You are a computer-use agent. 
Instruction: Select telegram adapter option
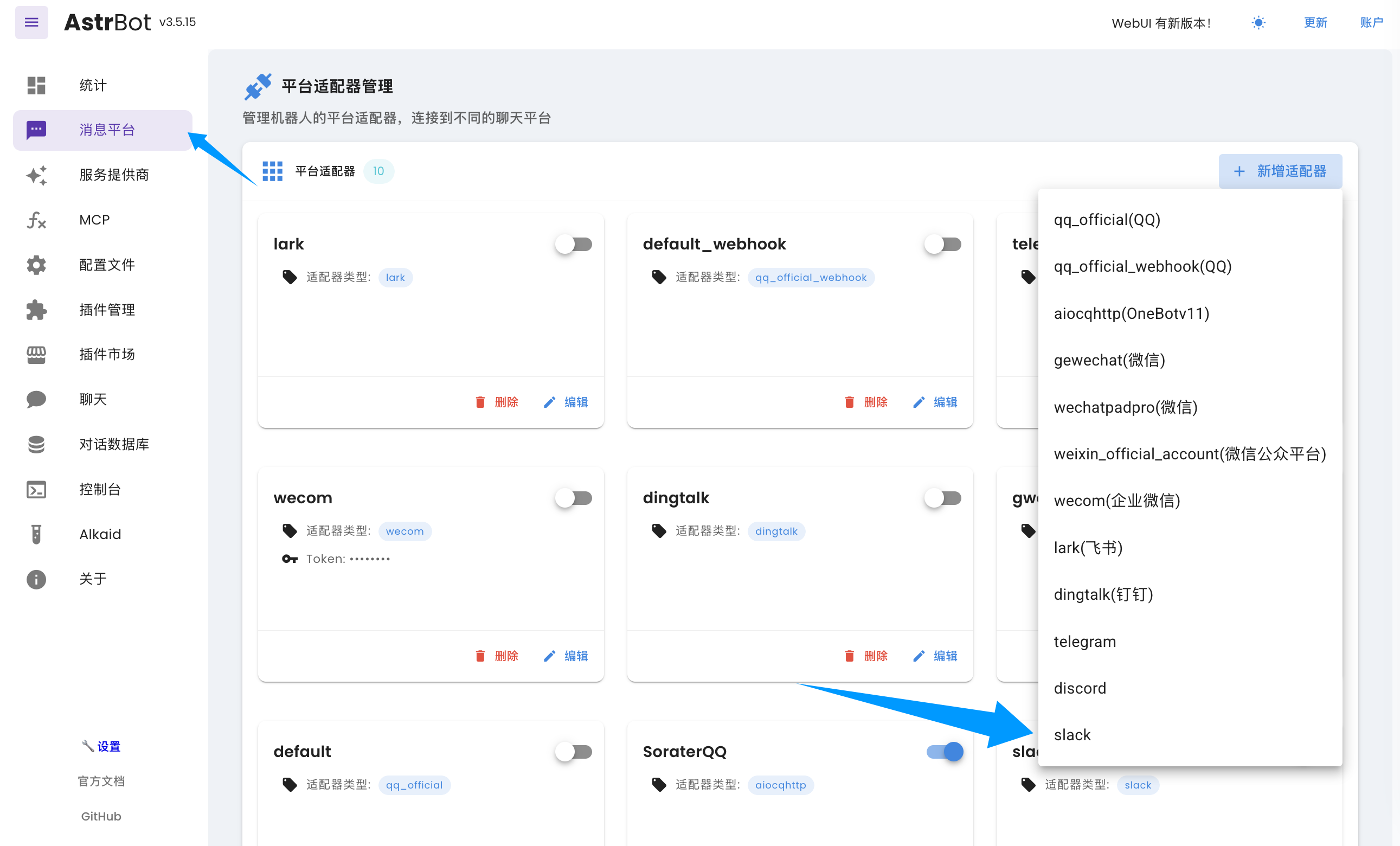tap(1084, 642)
